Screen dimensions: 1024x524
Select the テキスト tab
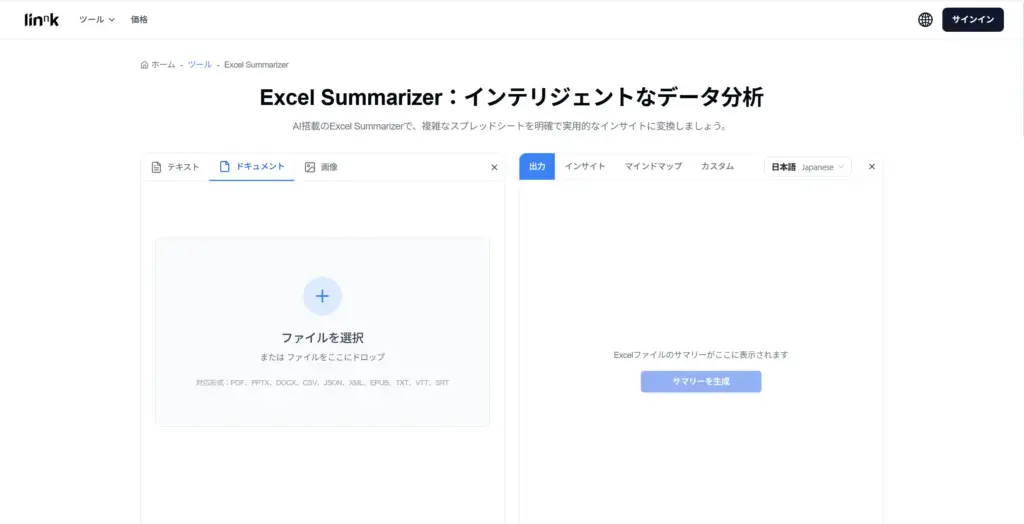tap(175, 167)
